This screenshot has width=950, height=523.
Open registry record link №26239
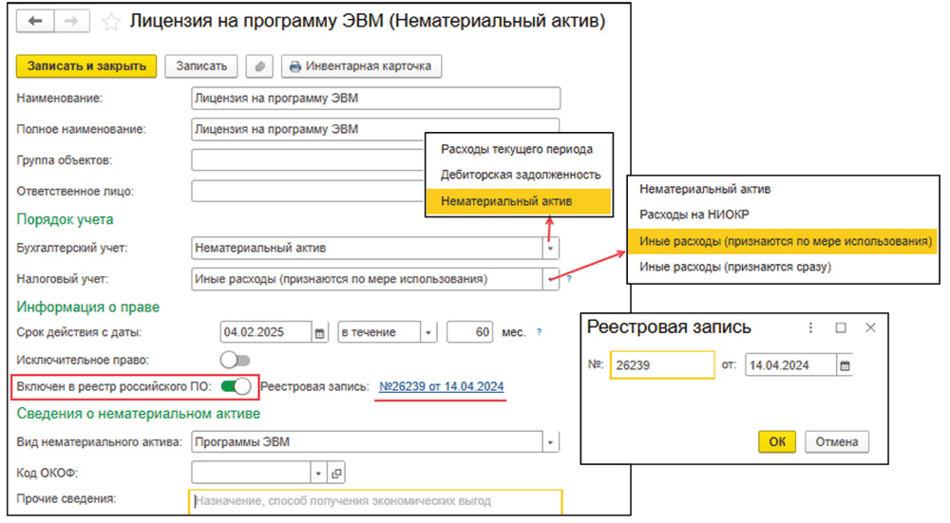(x=440, y=387)
